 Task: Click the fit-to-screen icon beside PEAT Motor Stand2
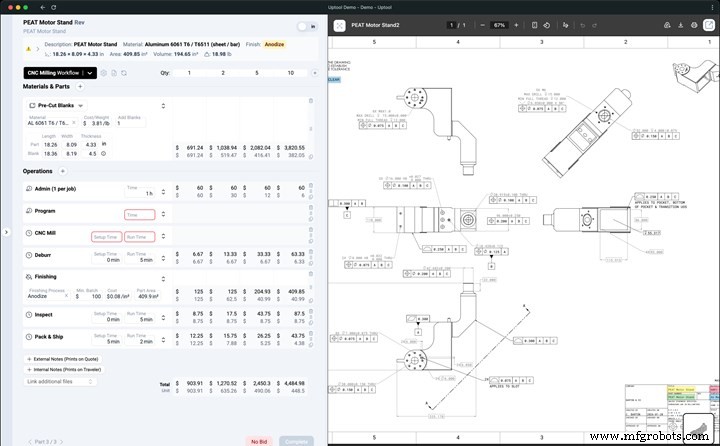[x=339, y=25]
